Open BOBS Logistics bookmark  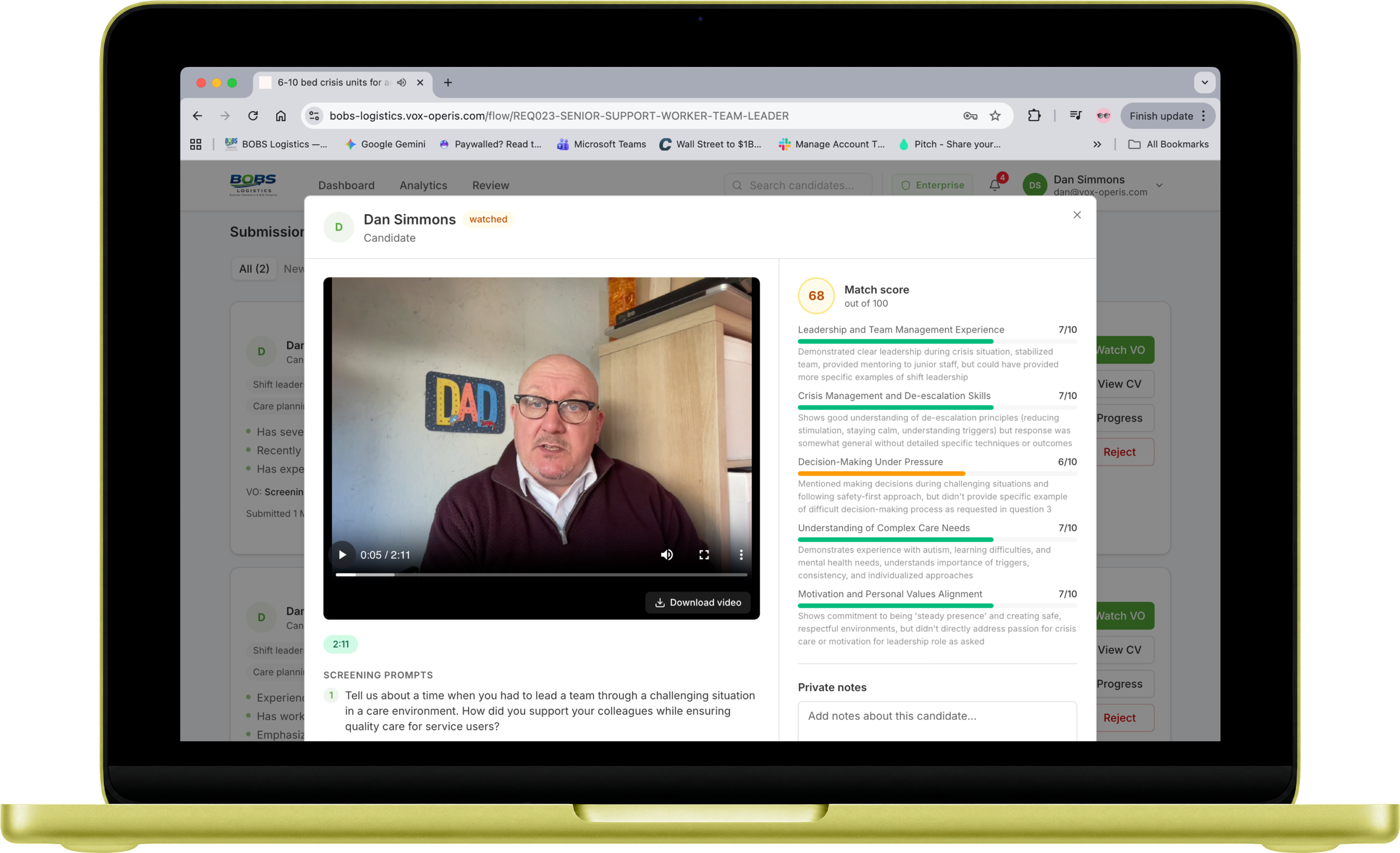point(276,144)
